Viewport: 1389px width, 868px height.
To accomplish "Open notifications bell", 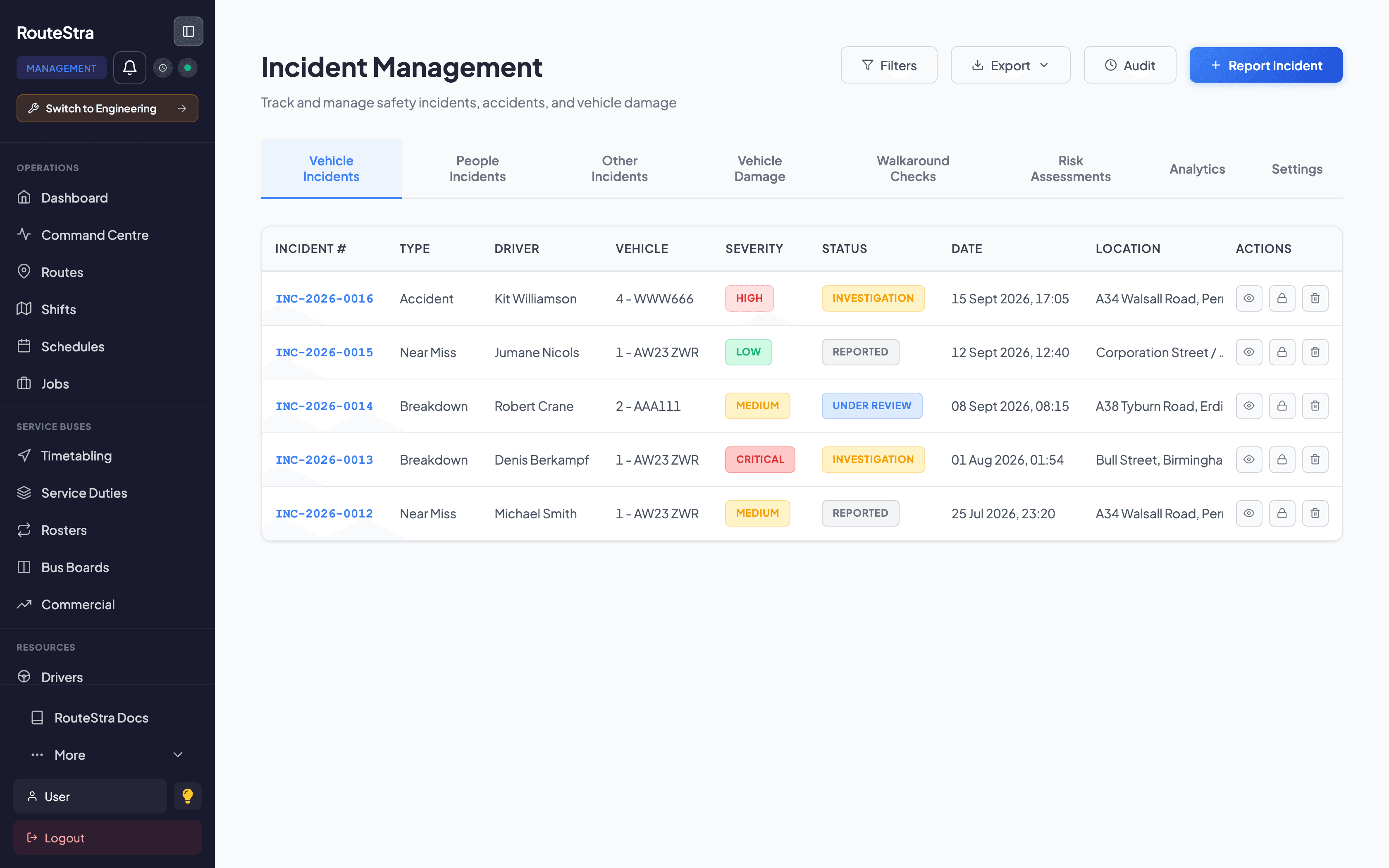I will pos(130,68).
